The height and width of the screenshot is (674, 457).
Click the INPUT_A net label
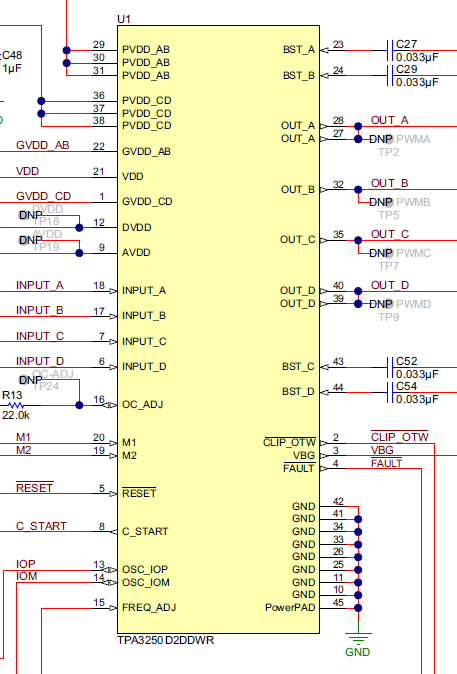point(40,285)
